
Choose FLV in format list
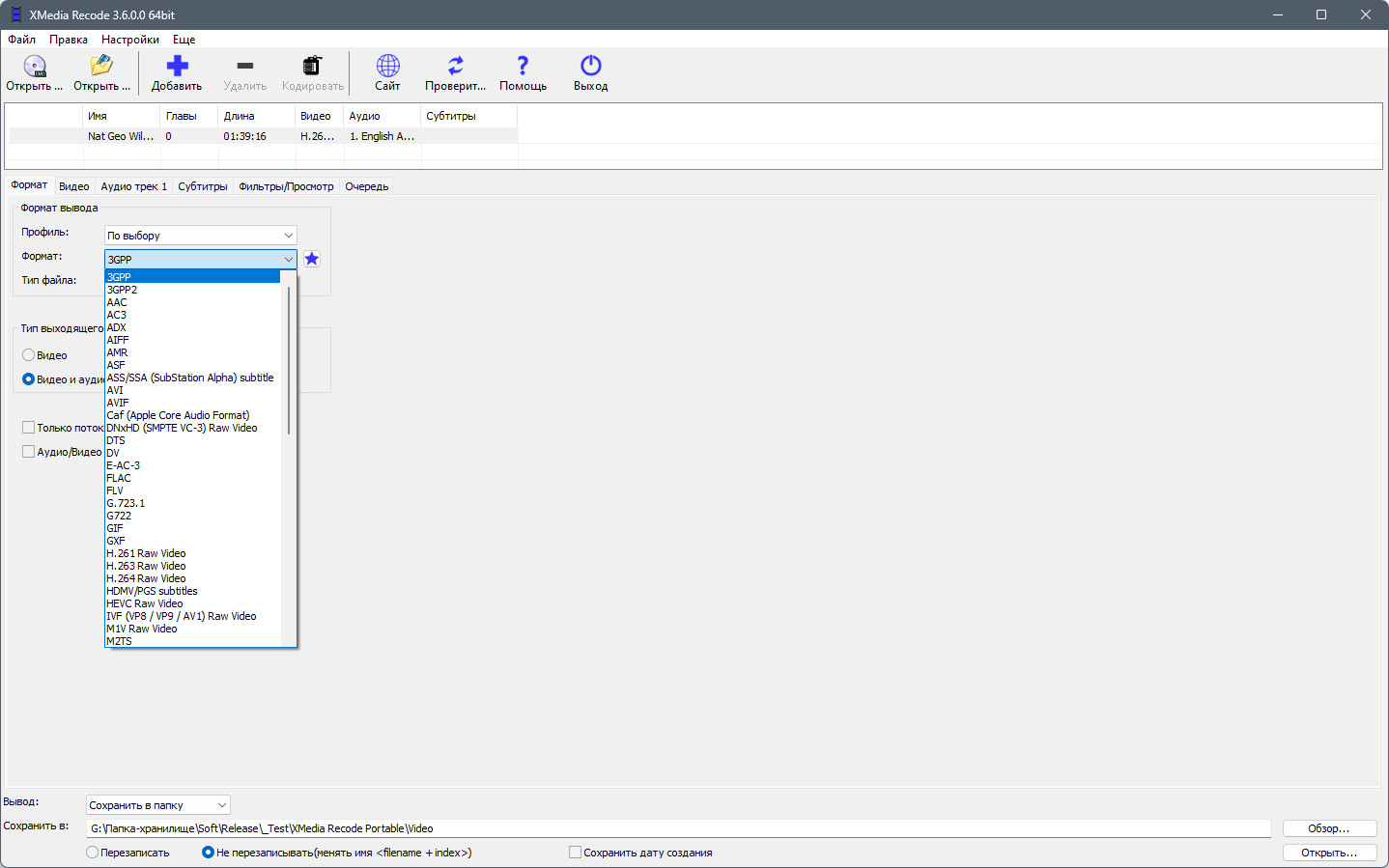(192, 490)
